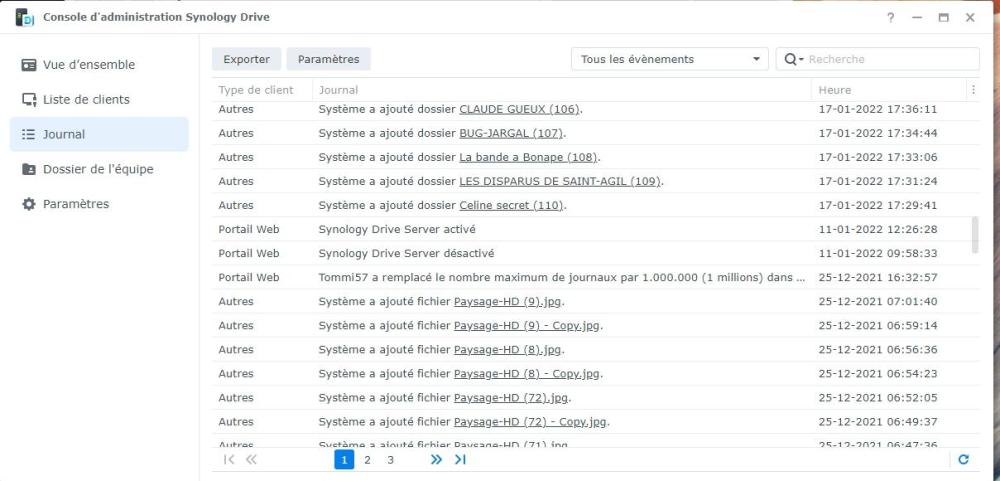The height and width of the screenshot is (481, 1000).
Task: Click the timestamp 25-12-2021 07:01:40
Action: [878, 302]
